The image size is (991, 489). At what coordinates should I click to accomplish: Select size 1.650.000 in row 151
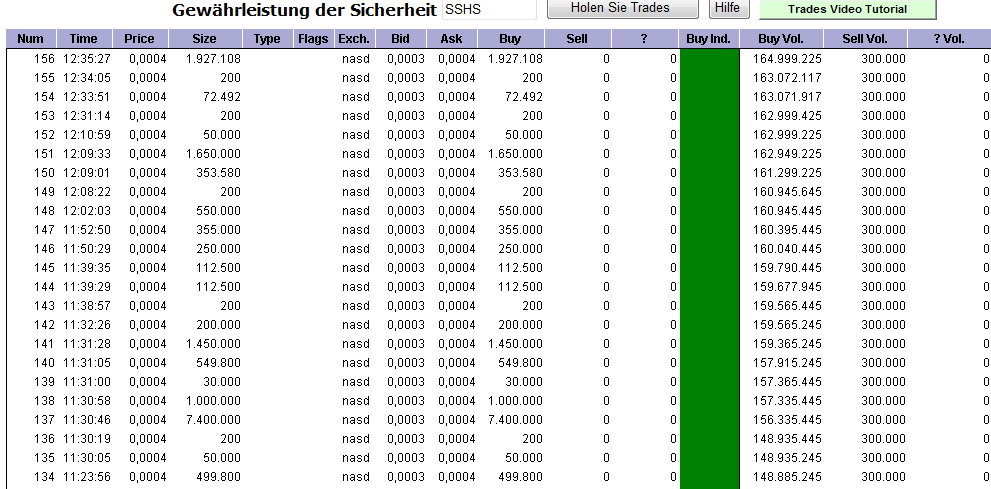[x=214, y=154]
